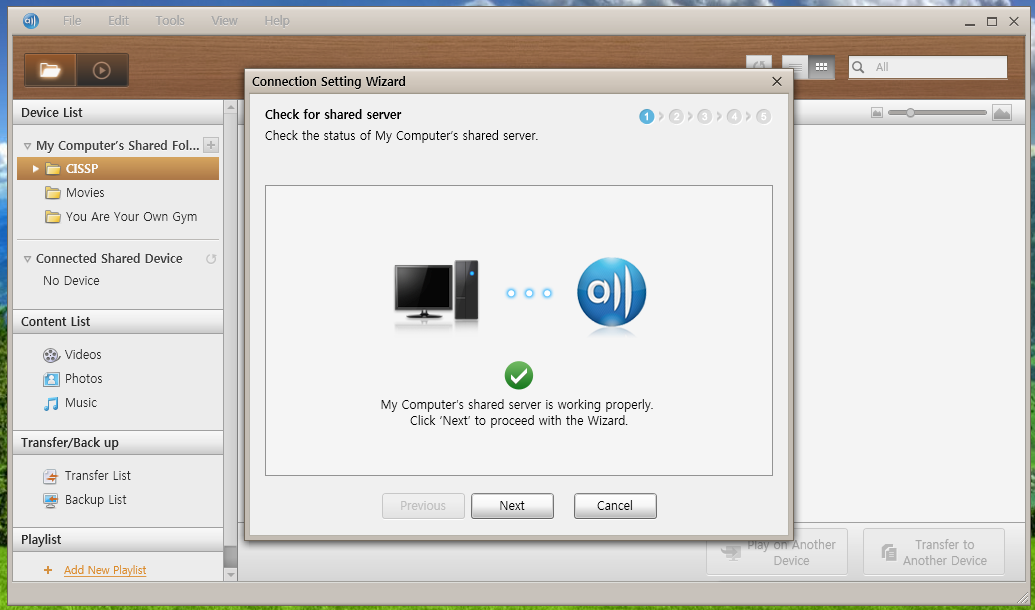Open the View menu
Viewport: 1035px width, 610px height.
[x=224, y=20]
